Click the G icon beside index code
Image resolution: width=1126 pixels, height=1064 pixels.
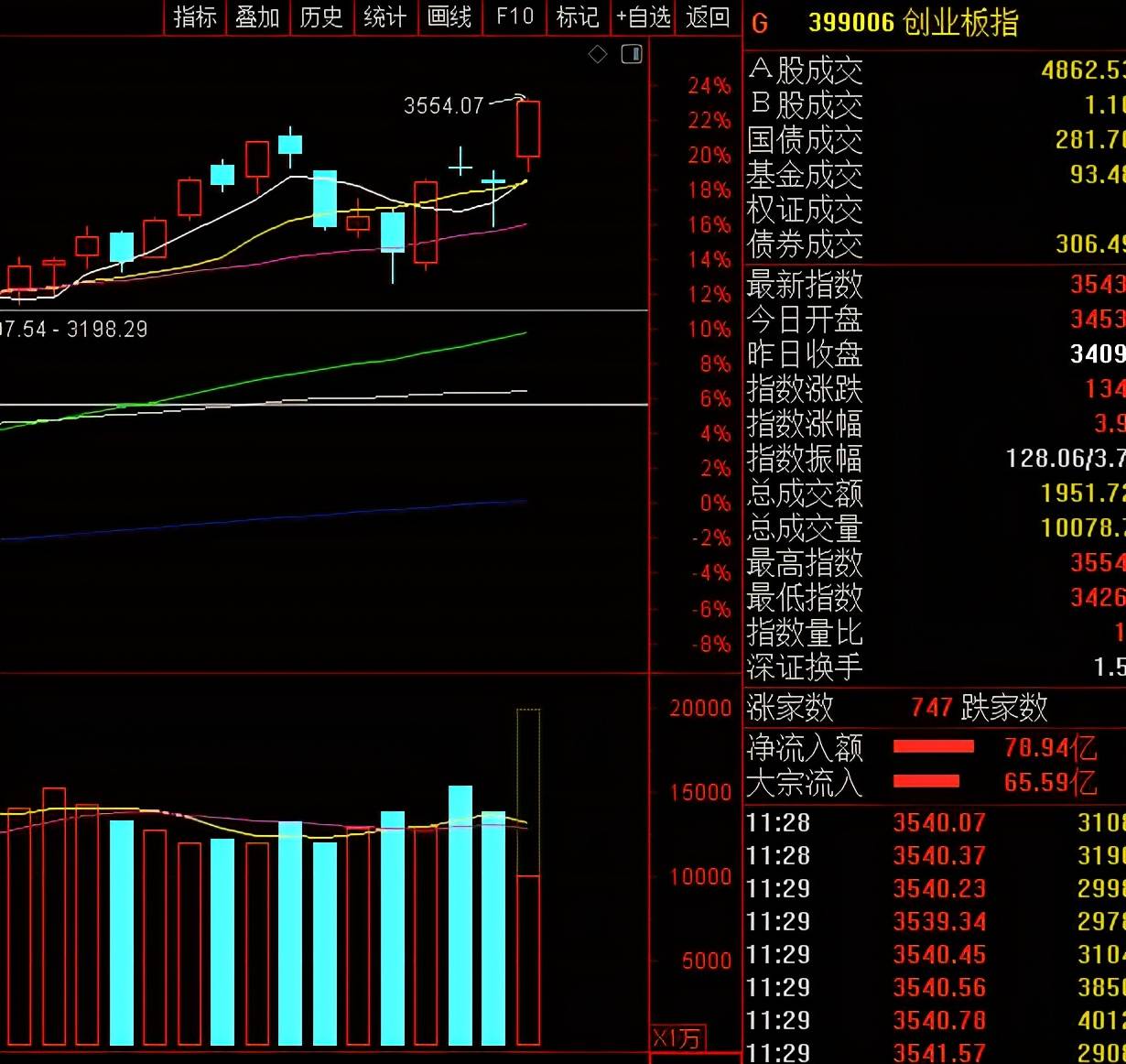(760, 24)
